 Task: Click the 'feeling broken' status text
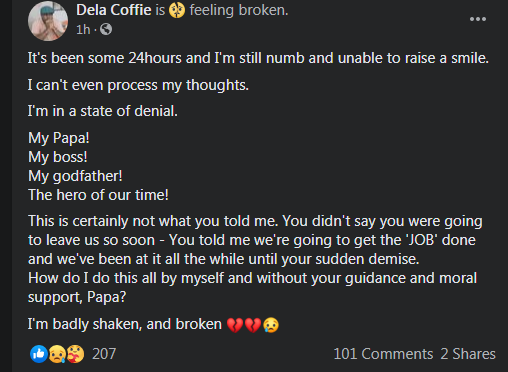[239, 10]
